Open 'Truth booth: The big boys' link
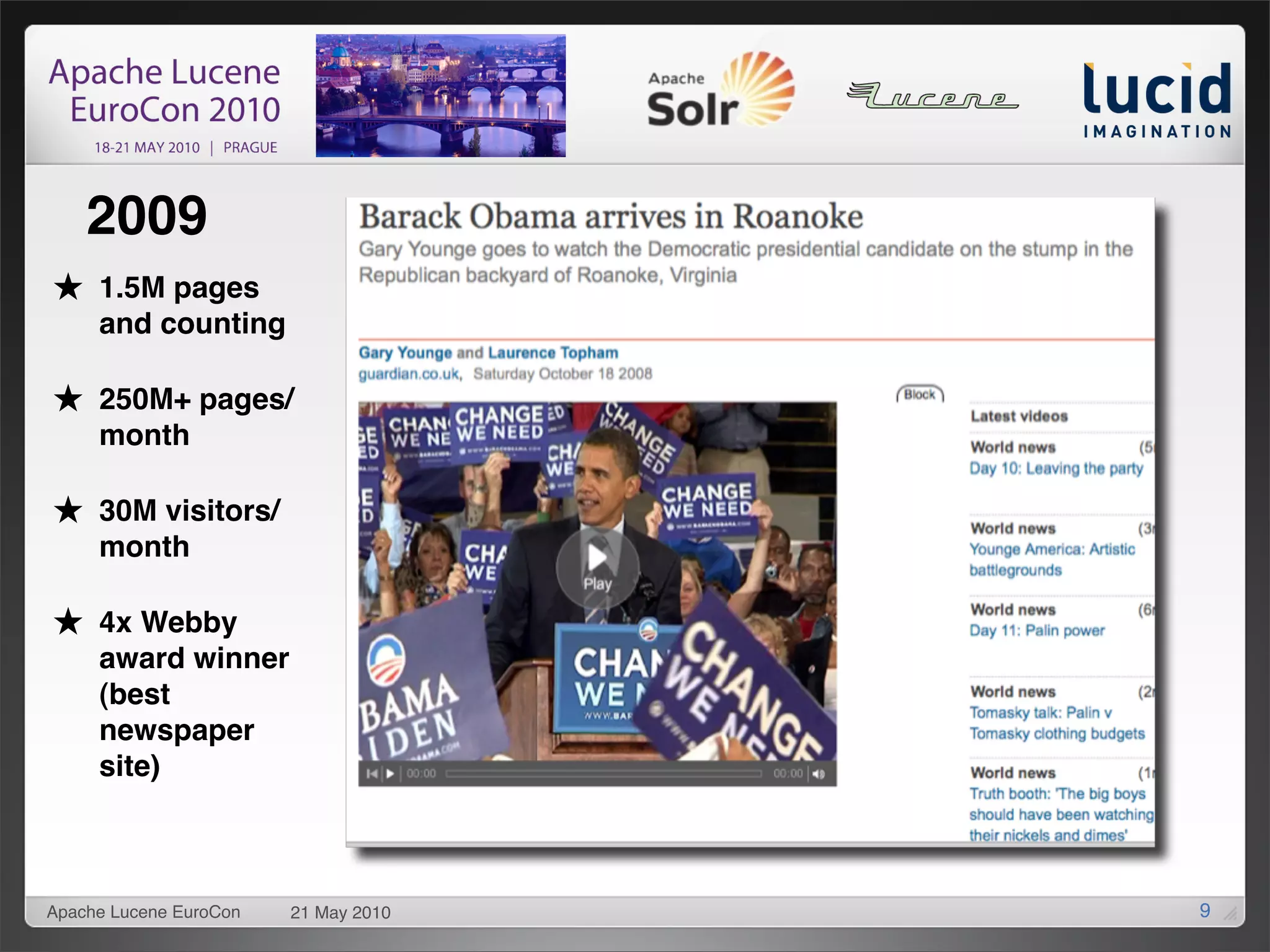 pos(1061,814)
